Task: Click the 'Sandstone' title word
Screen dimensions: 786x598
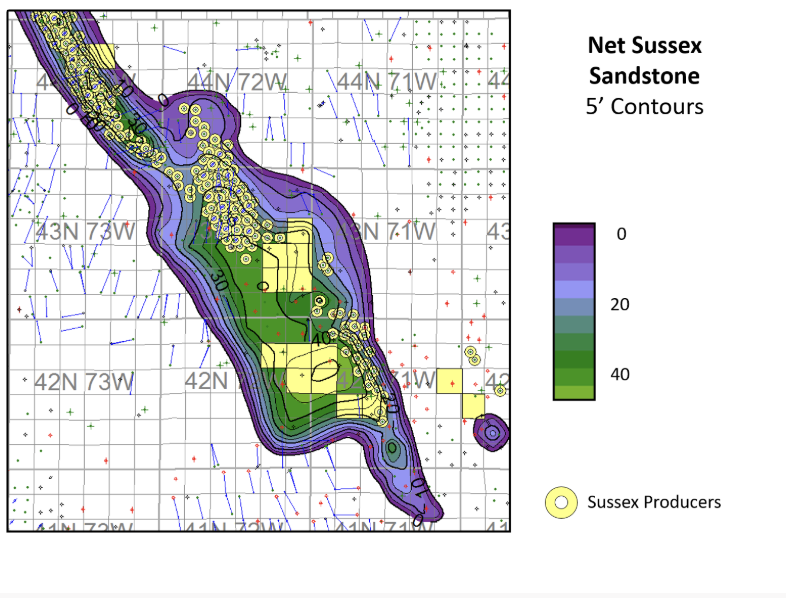Action: (x=644, y=76)
